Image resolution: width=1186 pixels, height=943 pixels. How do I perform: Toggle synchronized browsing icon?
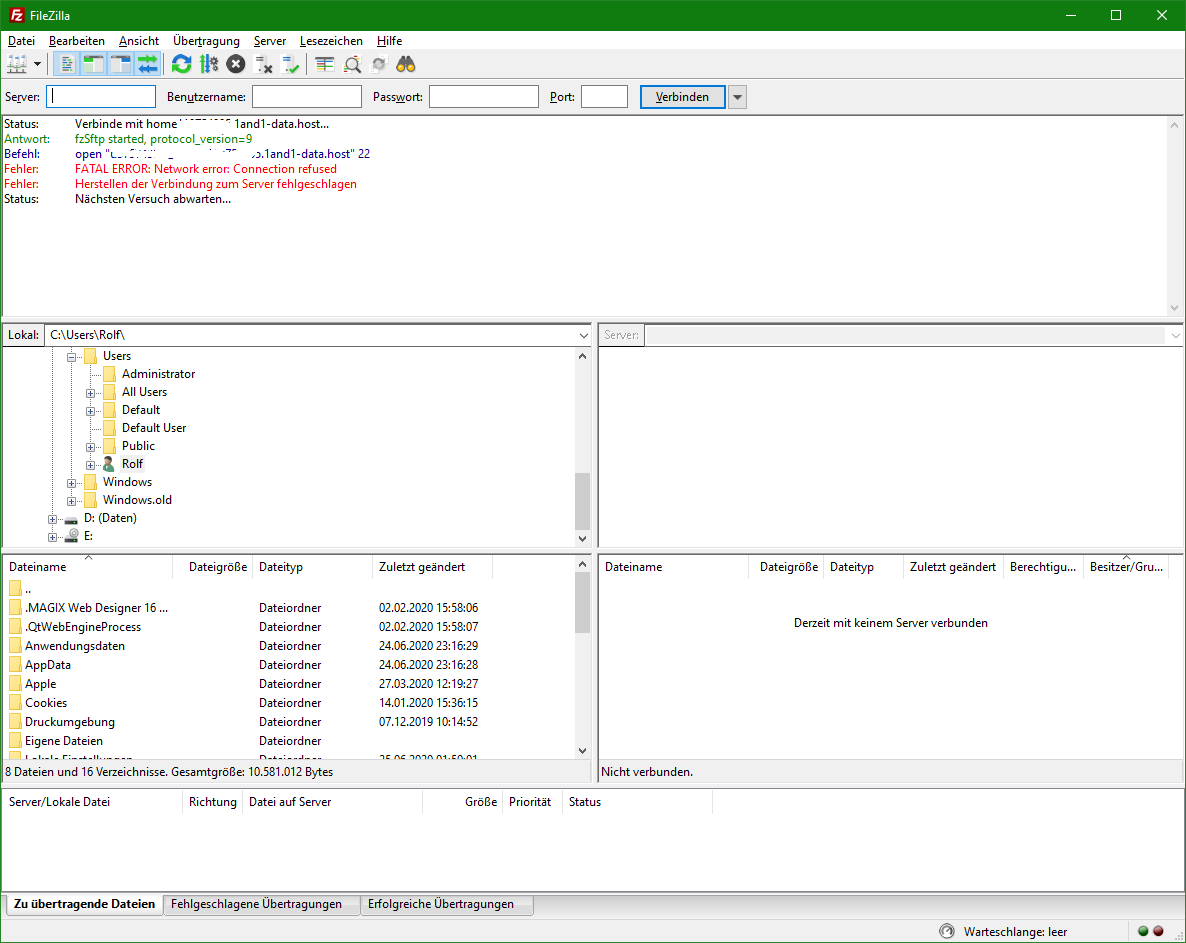pos(379,64)
